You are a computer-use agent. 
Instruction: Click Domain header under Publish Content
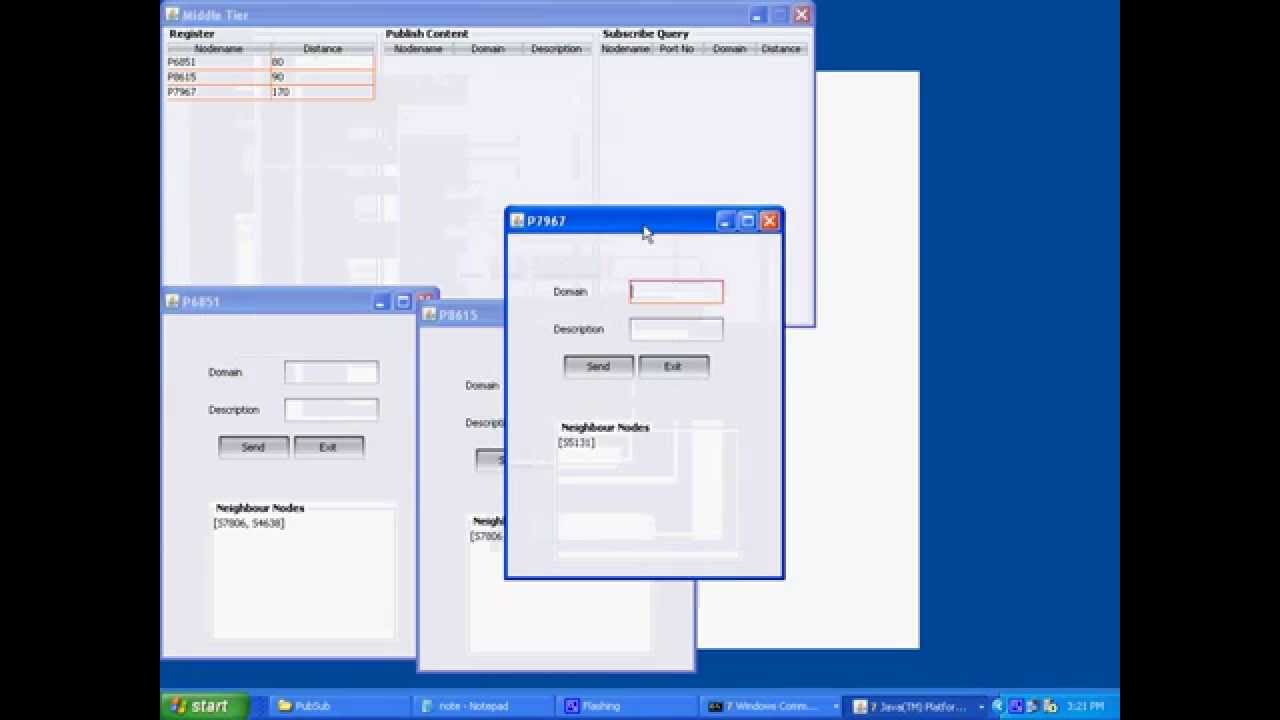coord(488,49)
